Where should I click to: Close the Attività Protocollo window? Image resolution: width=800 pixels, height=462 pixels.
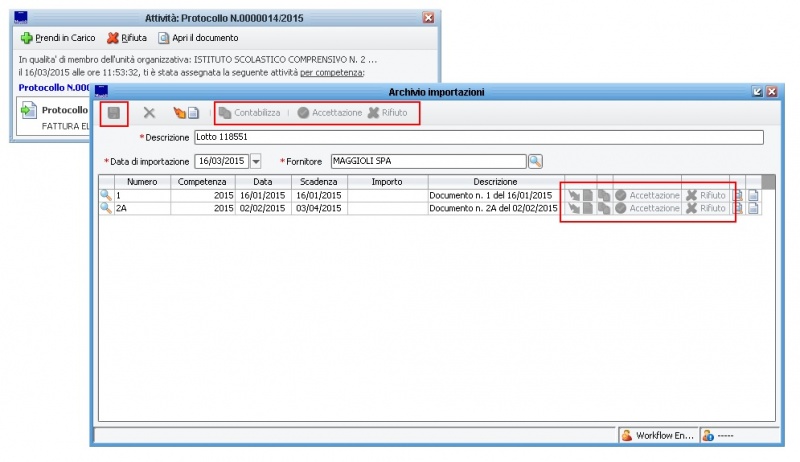pos(429,18)
